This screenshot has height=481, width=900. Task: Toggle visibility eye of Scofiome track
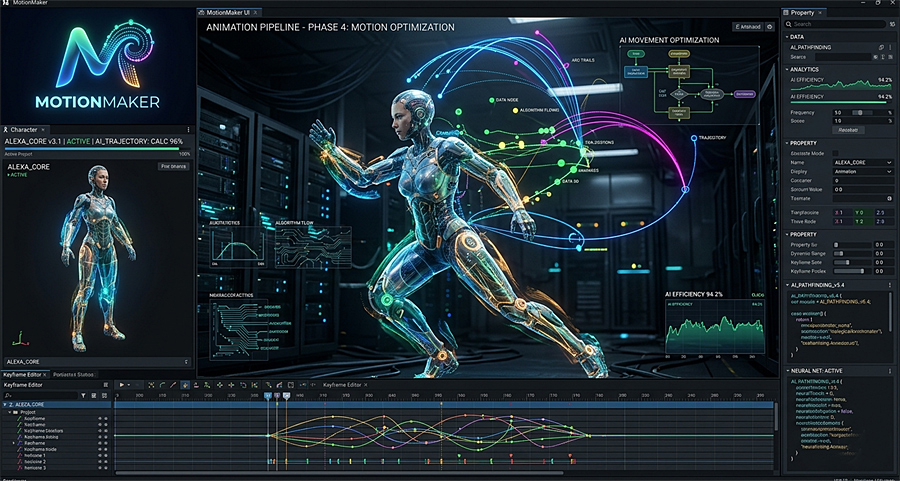click(100, 418)
